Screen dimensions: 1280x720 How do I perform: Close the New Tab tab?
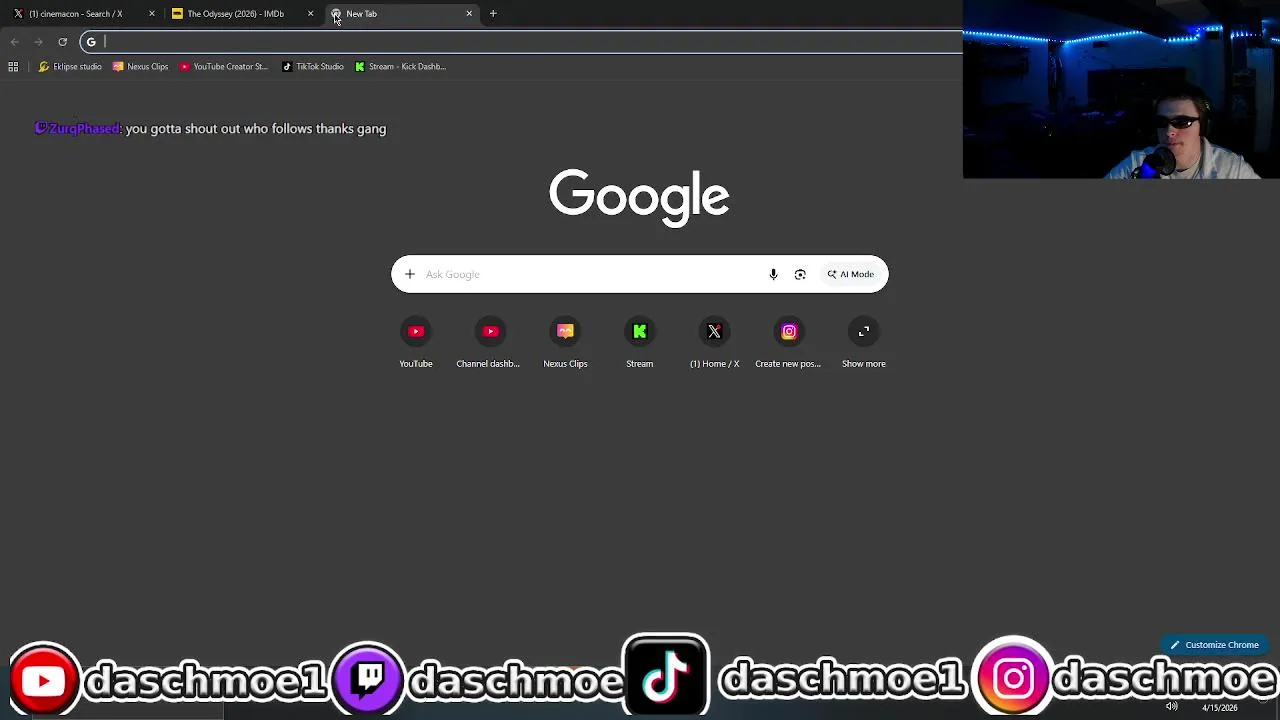(x=469, y=14)
